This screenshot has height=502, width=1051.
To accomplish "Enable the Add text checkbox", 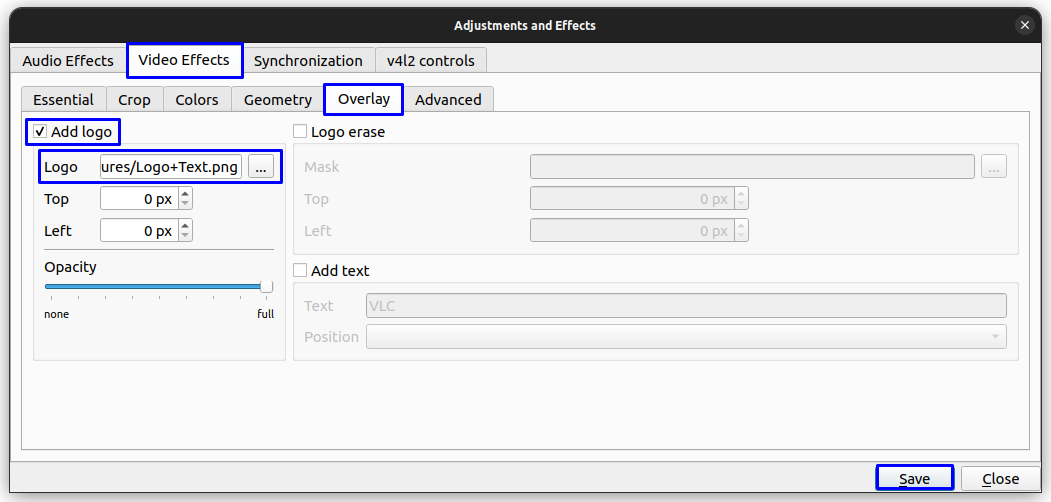I will (x=300, y=270).
